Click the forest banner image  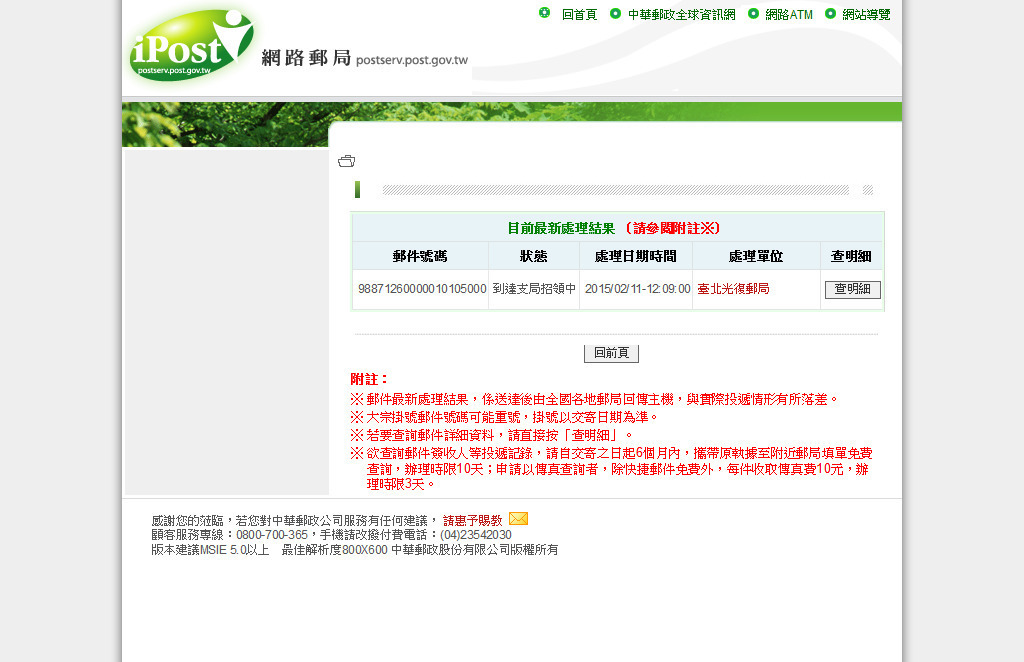(225, 124)
